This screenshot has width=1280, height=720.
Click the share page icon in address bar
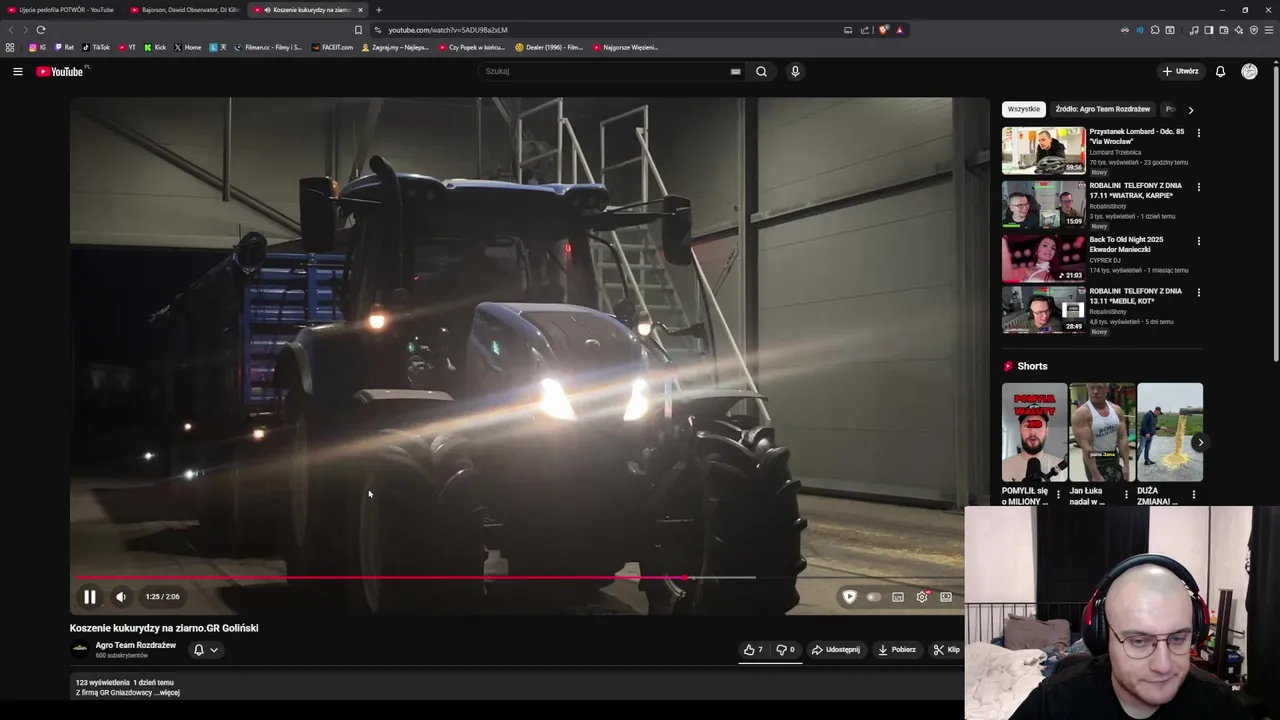865,30
